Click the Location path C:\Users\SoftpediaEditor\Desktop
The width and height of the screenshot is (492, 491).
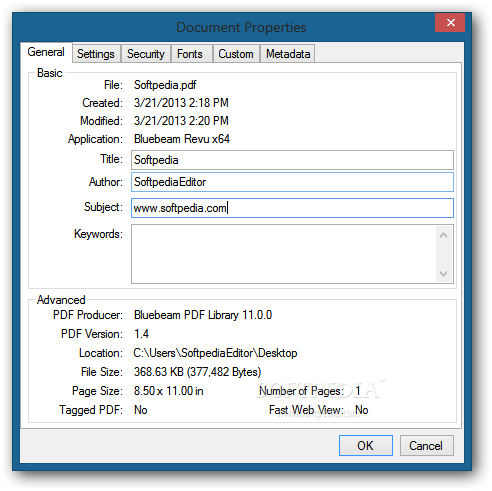[215, 353]
